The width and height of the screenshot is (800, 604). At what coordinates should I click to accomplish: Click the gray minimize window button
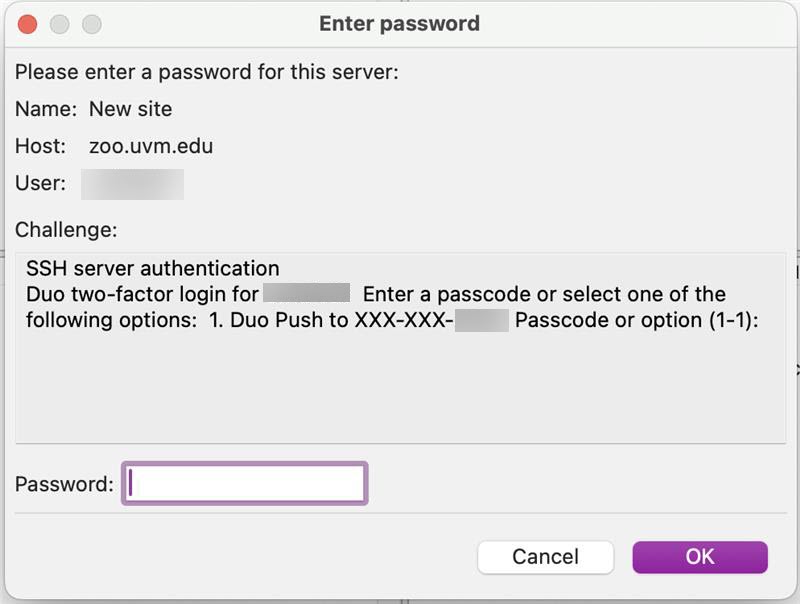(60, 23)
